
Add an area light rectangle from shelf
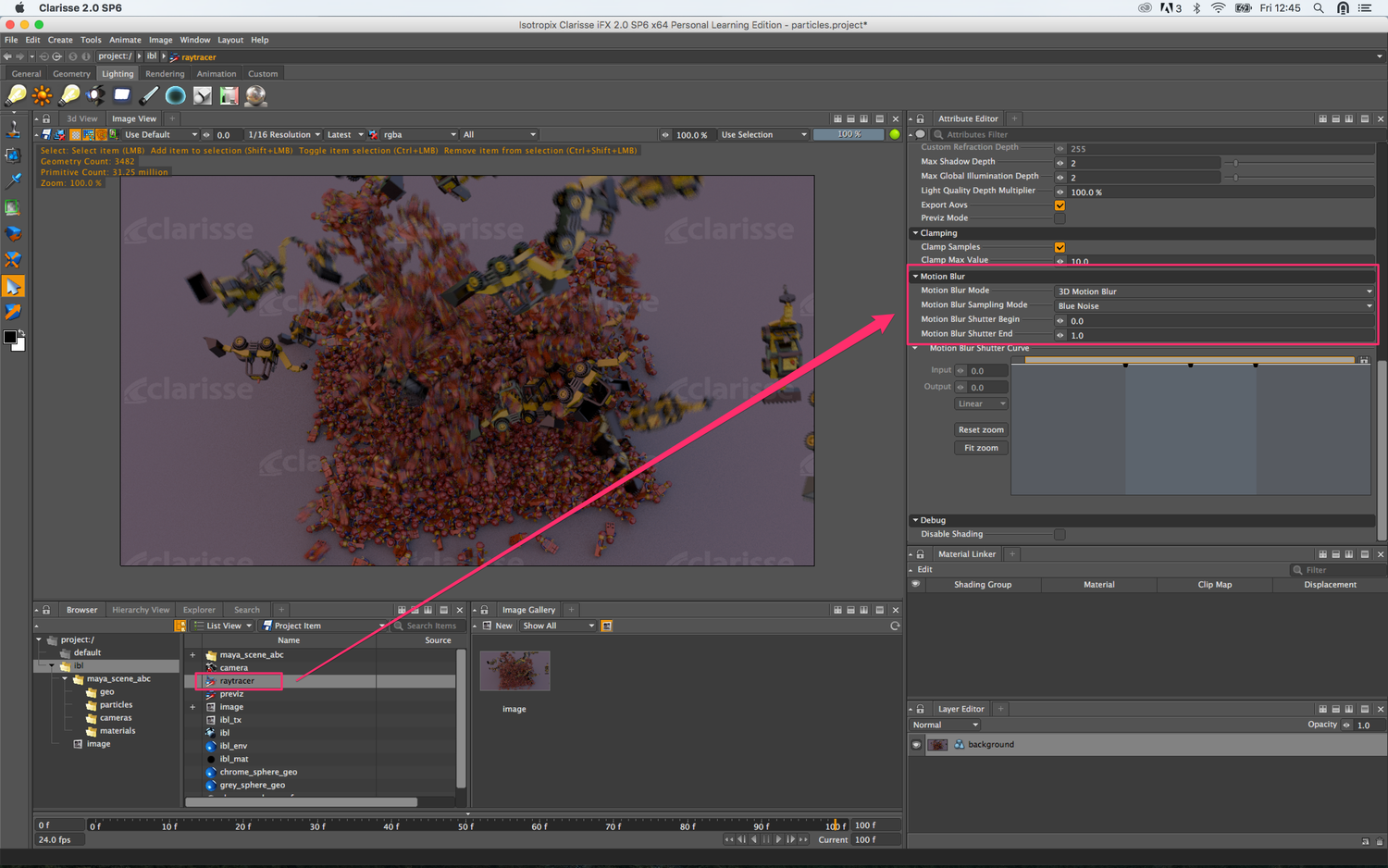tap(122, 95)
